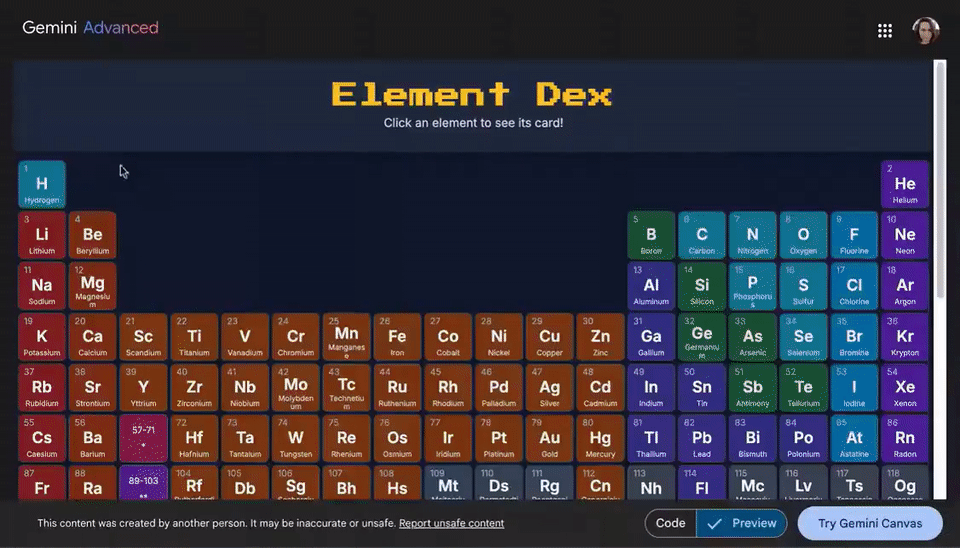960x548 pixels.
Task: Open the Sodium (Na) element card
Action: pos(42,286)
